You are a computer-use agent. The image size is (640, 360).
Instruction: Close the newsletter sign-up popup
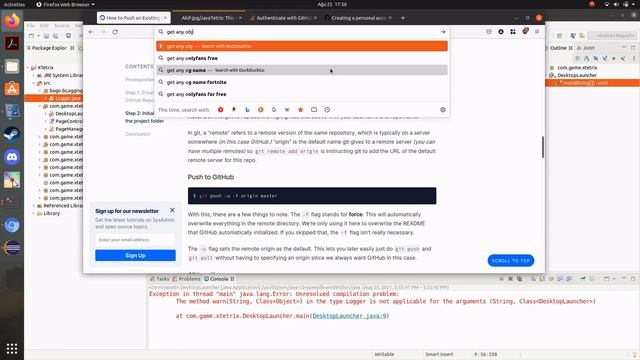point(172,210)
